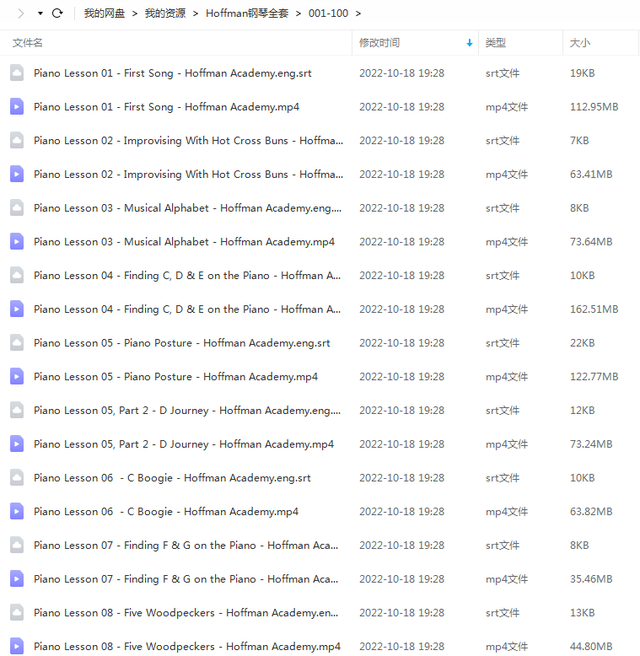The width and height of the screenshot is (640, 656).
Task: Open the navigation history dropdown arrow
Action: click(x=40, y=13)
